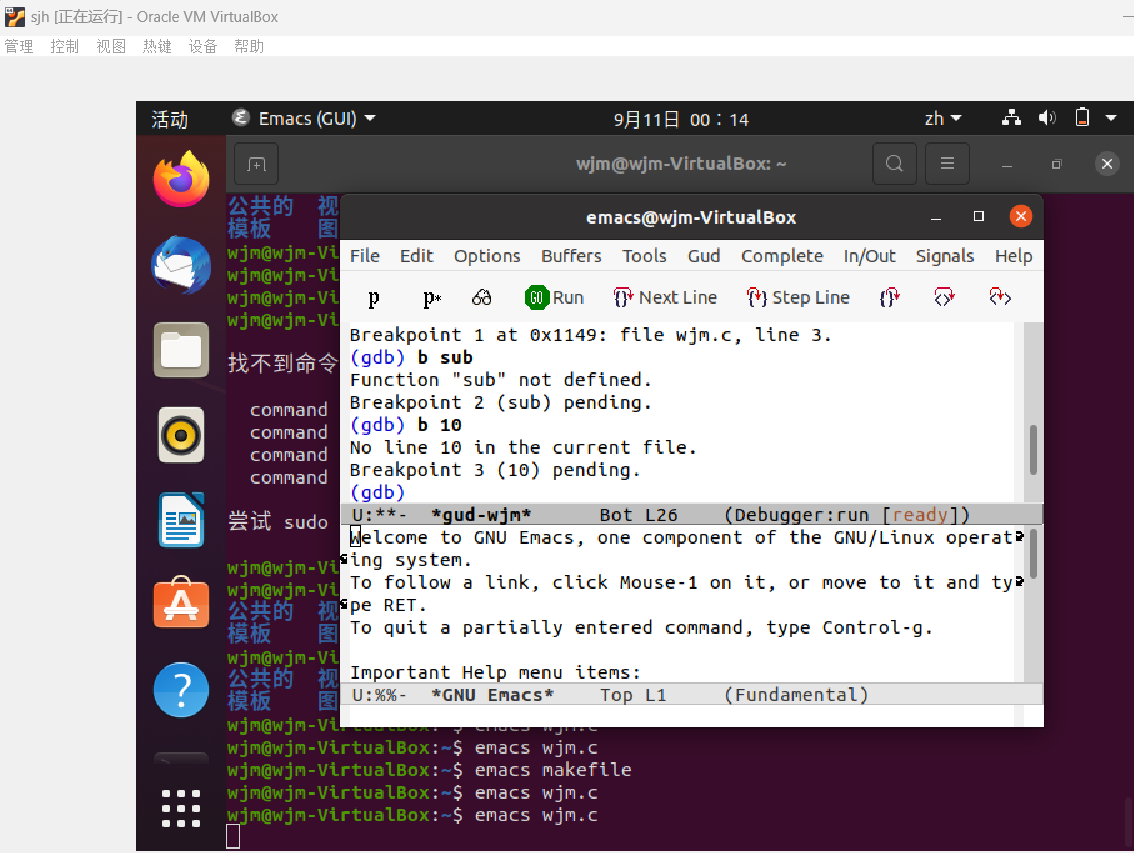The height and width of the screenshot is (853, 1134).
Task: Open the Tools menu in Emacs
Action: [644, 256]
